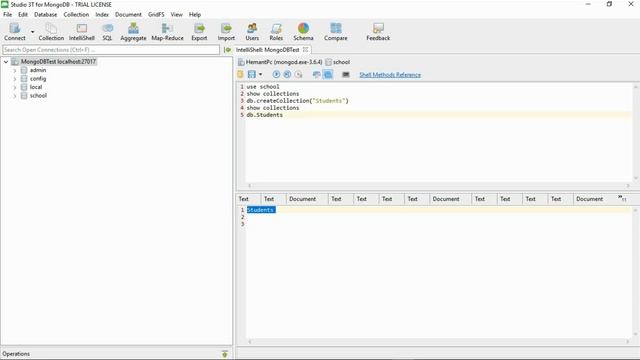Viewport: 640px width, 360px height.
Task: Open the save script dropdown arrow
Action: pos(260,74)
